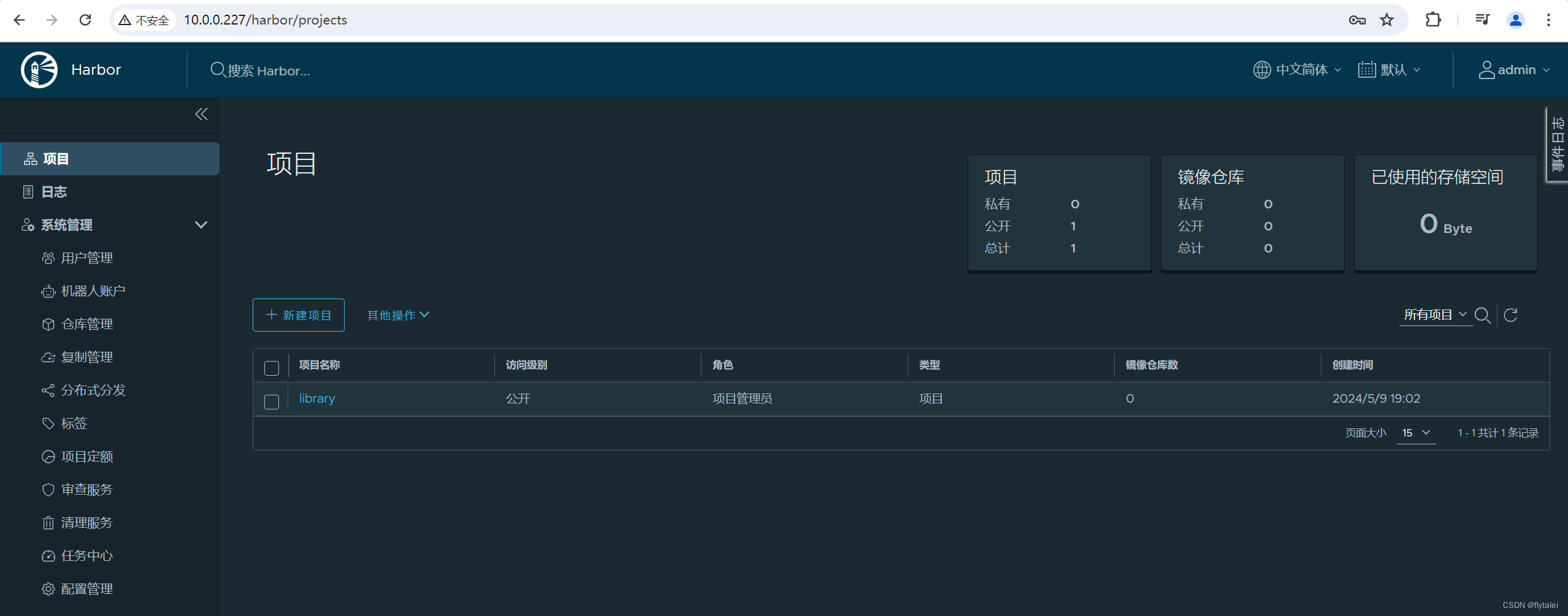Sort by 类型 column header
The width and height of the screenshot is (1568, 616).
pyautogui.click(x=929, y=365)
